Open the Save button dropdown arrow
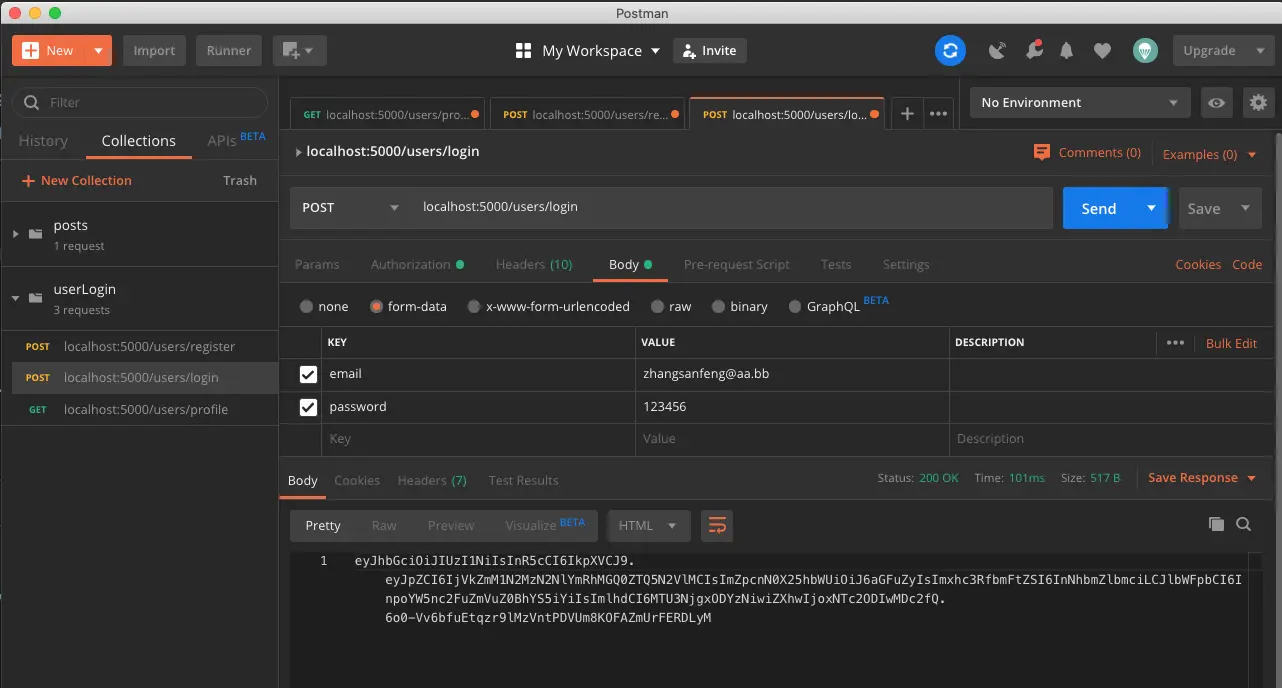 point(1245,208)
